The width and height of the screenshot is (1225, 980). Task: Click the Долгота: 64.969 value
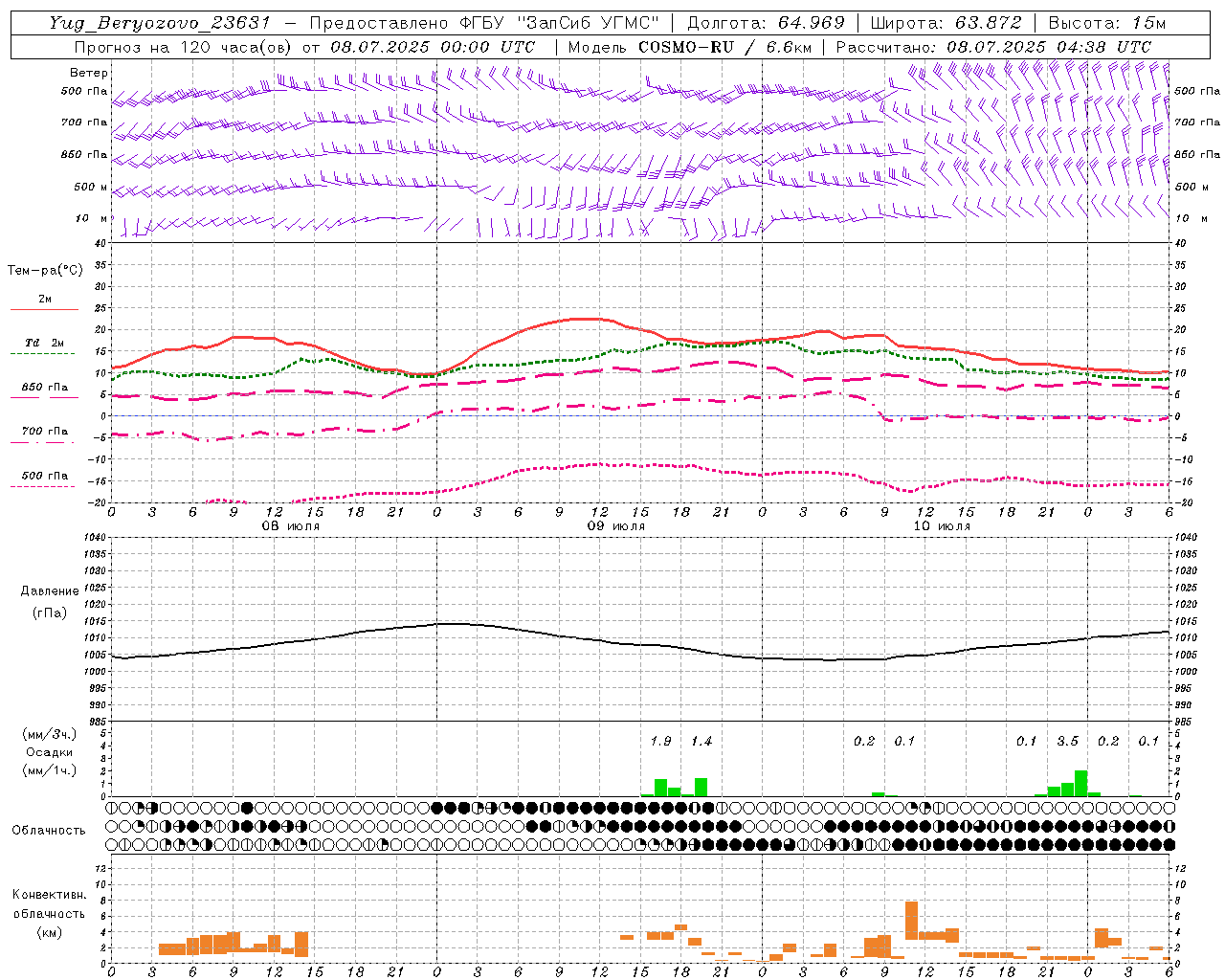(x=766, y=23)
